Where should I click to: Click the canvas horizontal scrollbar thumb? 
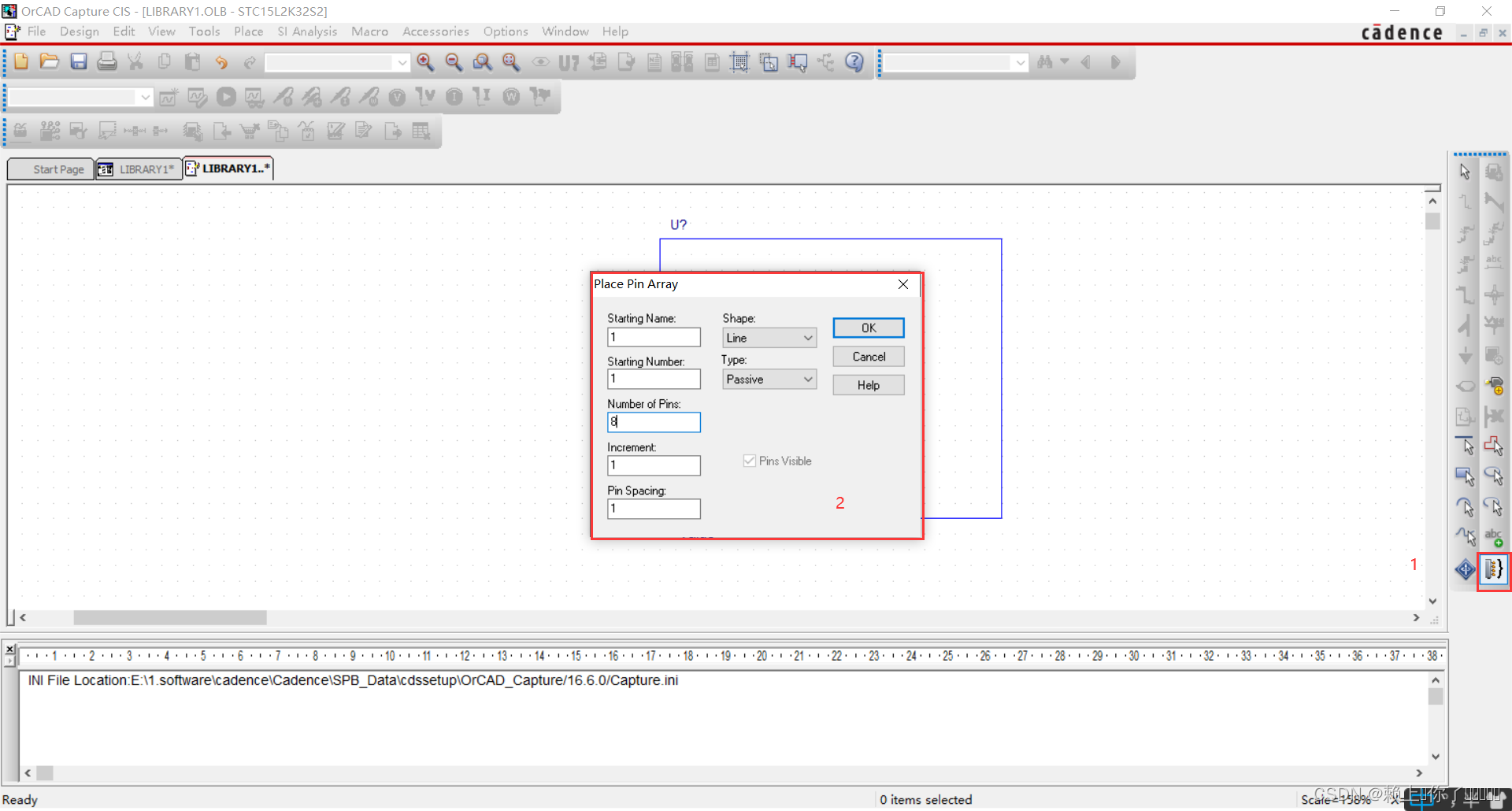170,618
